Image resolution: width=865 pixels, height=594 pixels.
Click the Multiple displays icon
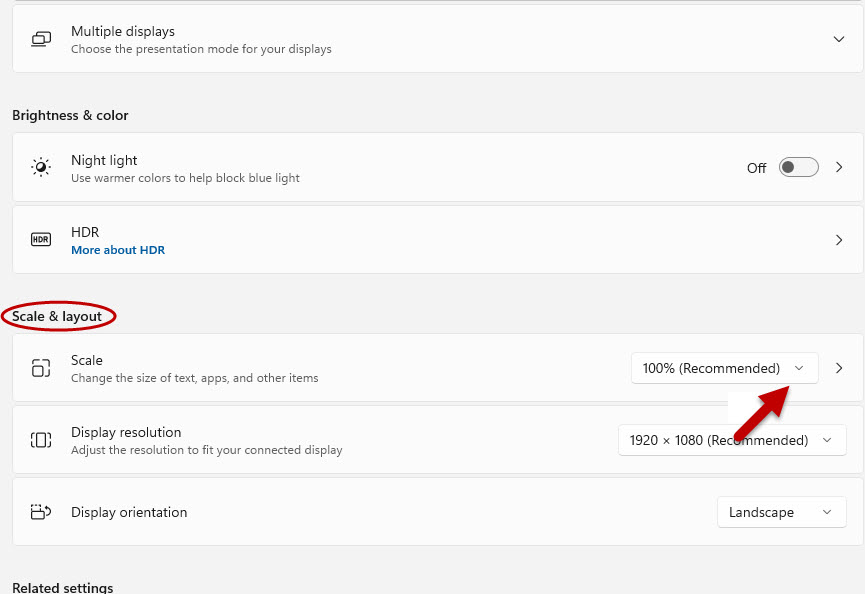coord(41,39)
